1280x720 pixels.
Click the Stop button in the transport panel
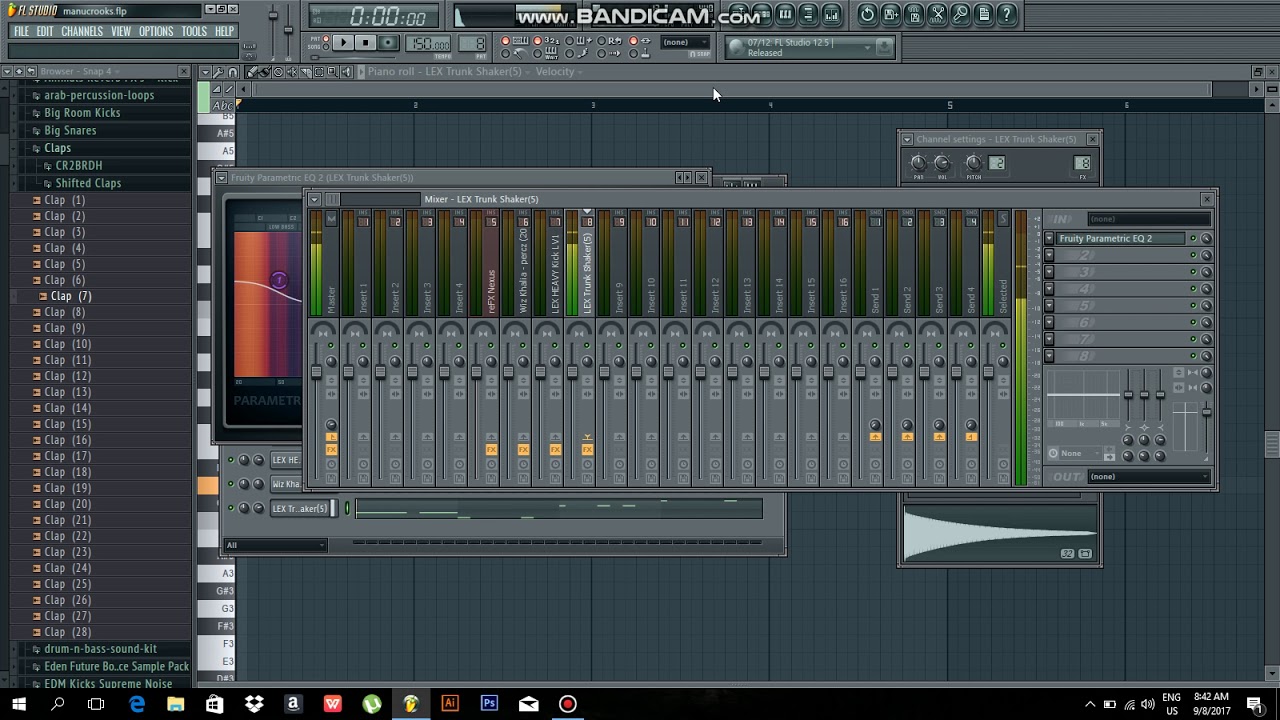coord(365,43)
